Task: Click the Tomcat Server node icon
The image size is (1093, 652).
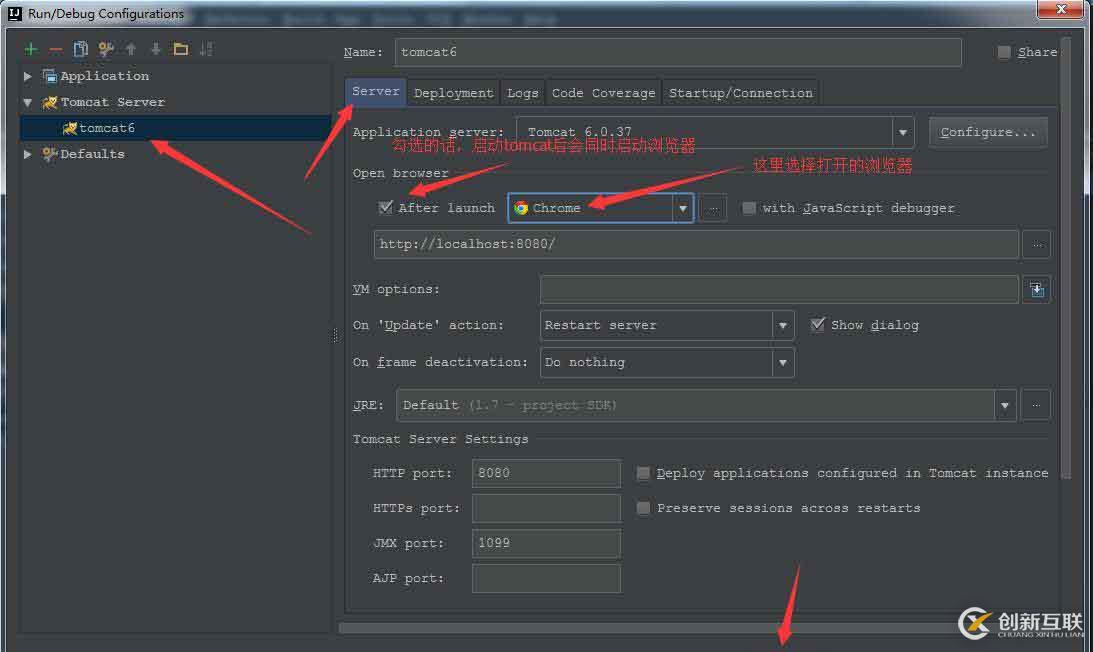Action: pyautogui.click(x=49, y=103)
